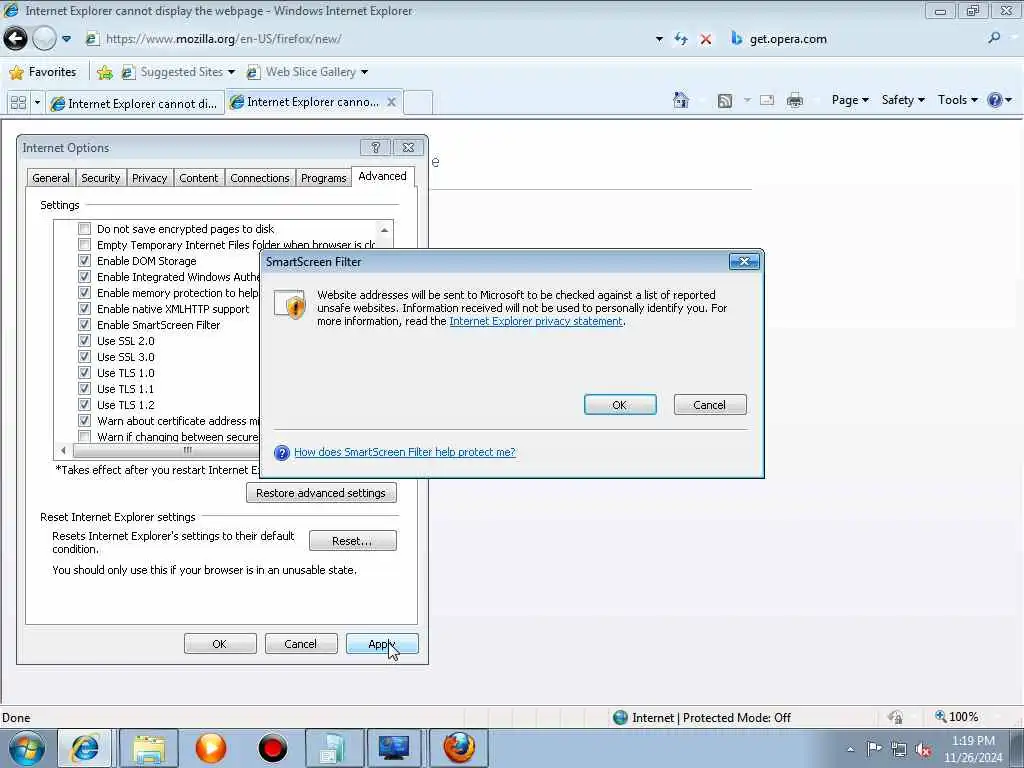Viewport: 1024px width, 768px height.
Task: Open Windows Explorer folder taskbar icon
Action: click(x=149, y=748)
